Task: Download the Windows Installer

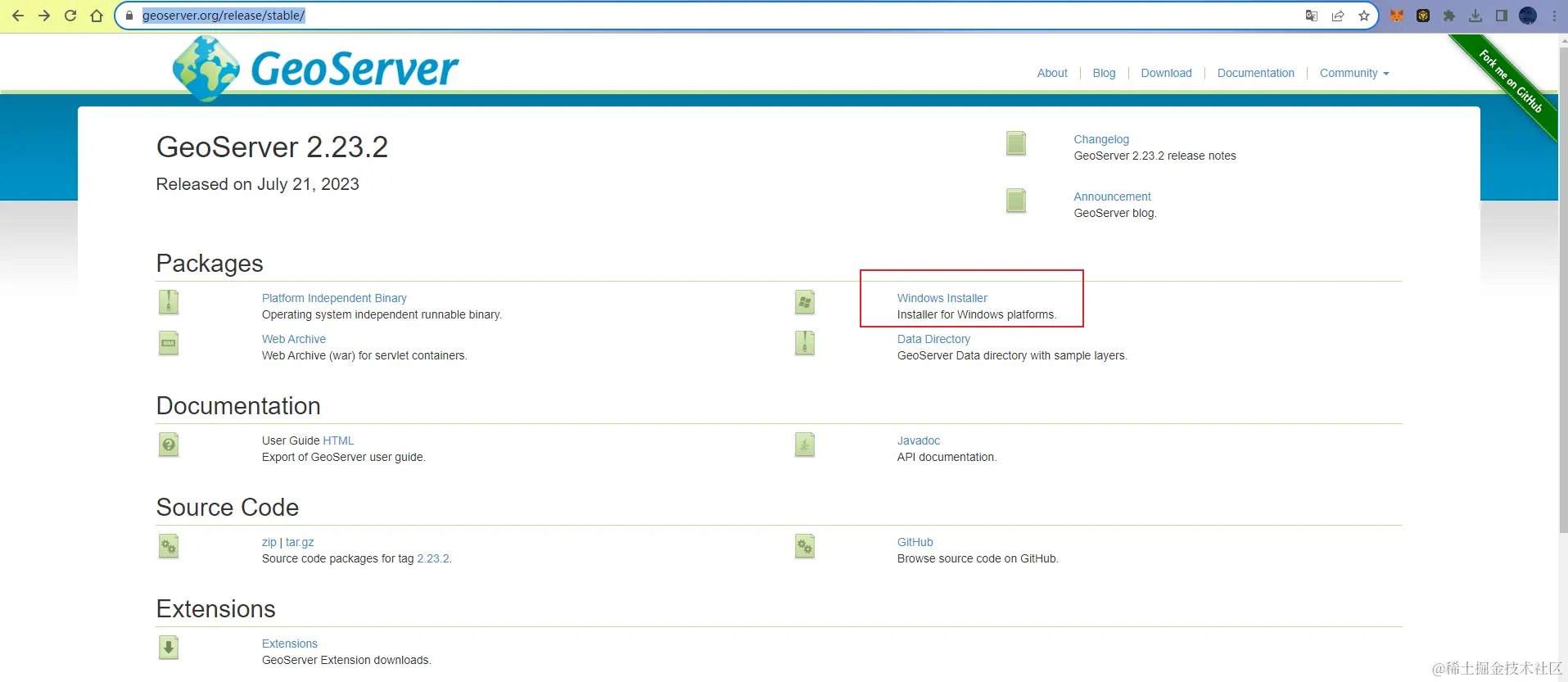Action: pos(942,298)
